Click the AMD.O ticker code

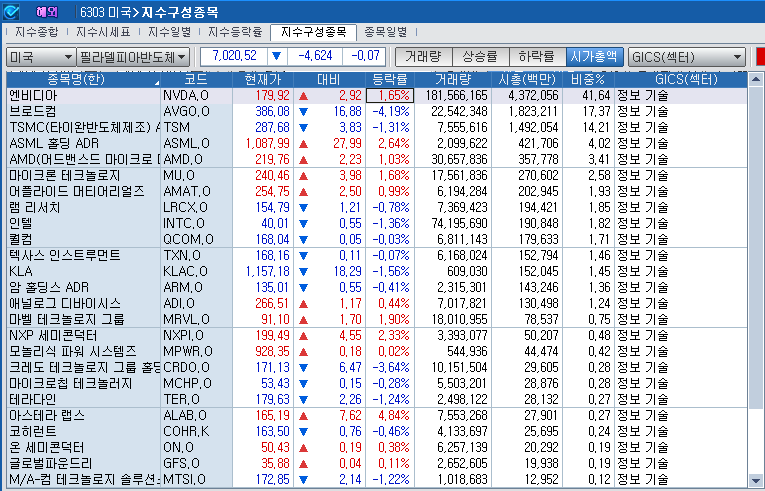pos(183,160)
